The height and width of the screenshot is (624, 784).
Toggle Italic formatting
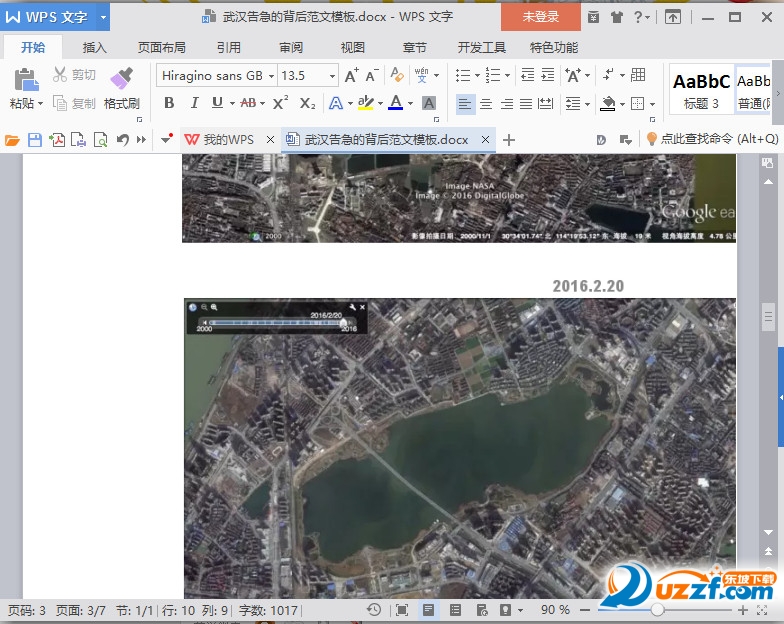pyautogui.click(x=193, y=103)
